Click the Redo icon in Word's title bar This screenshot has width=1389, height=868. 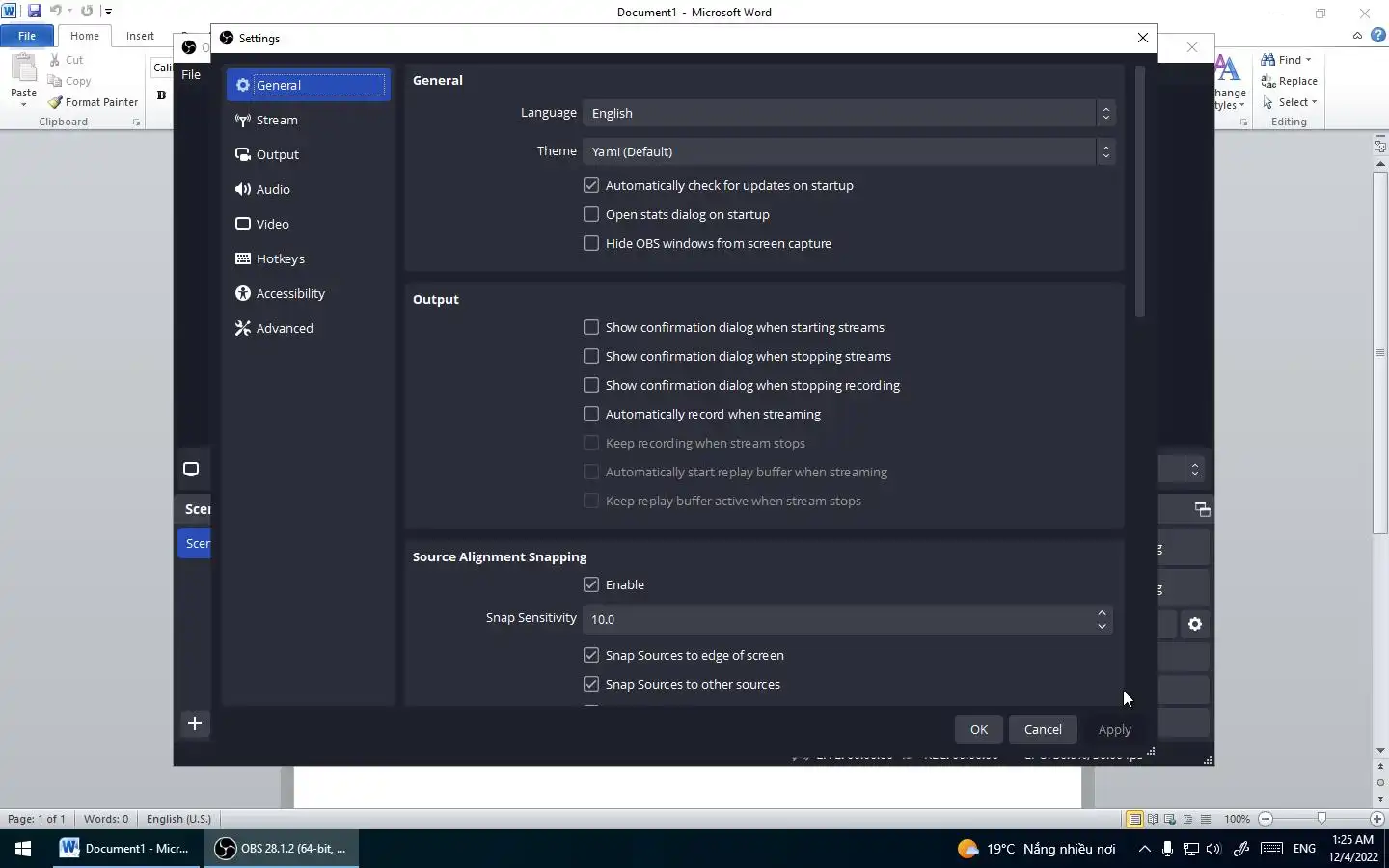point(87,11)
